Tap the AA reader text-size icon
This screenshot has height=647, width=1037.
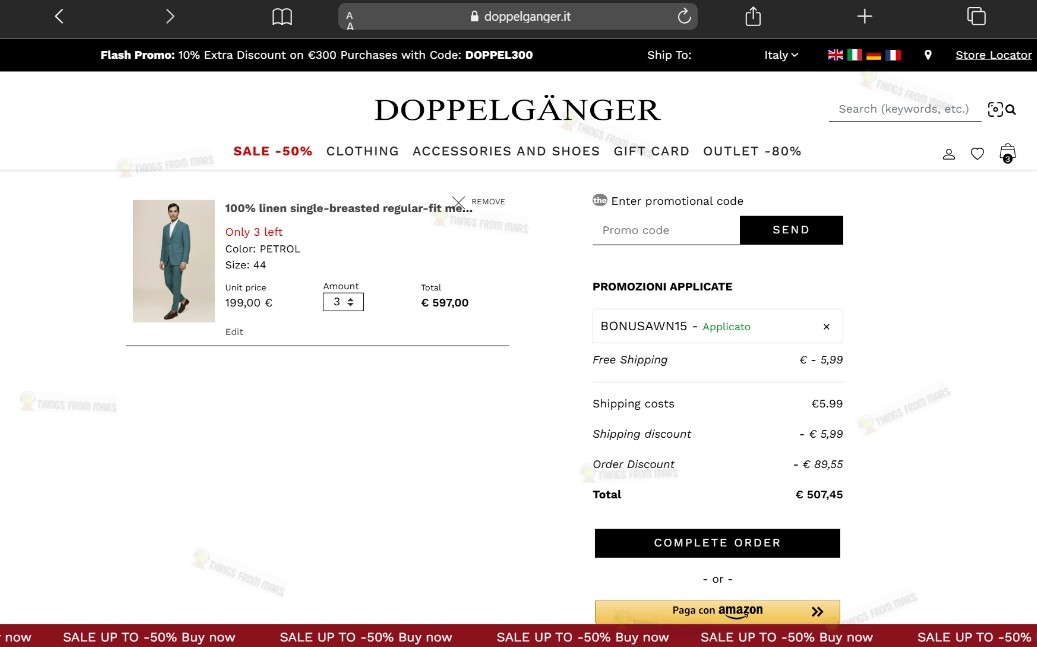[350, 20]
